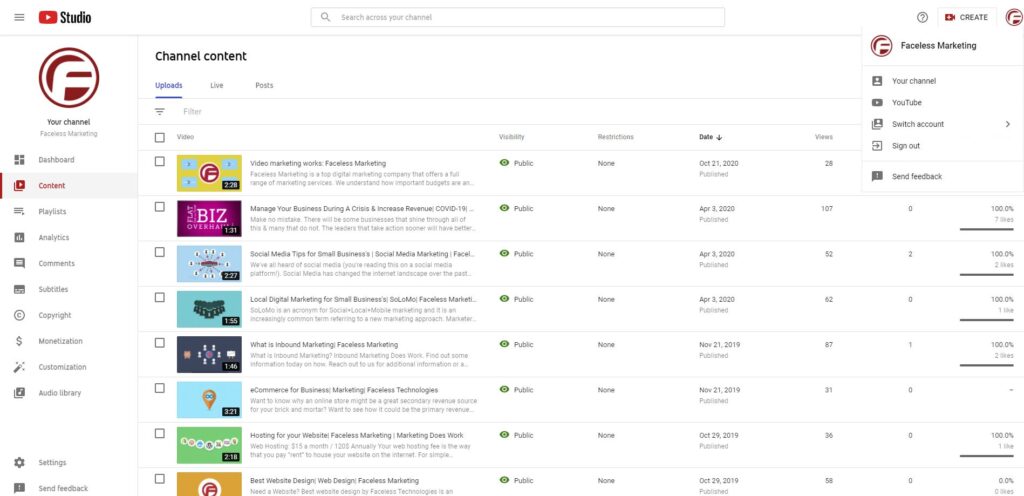This screenshot has height=496, width=1024.
Task: Click the Customization magic wand icon
Action: (x=20, y=367)
